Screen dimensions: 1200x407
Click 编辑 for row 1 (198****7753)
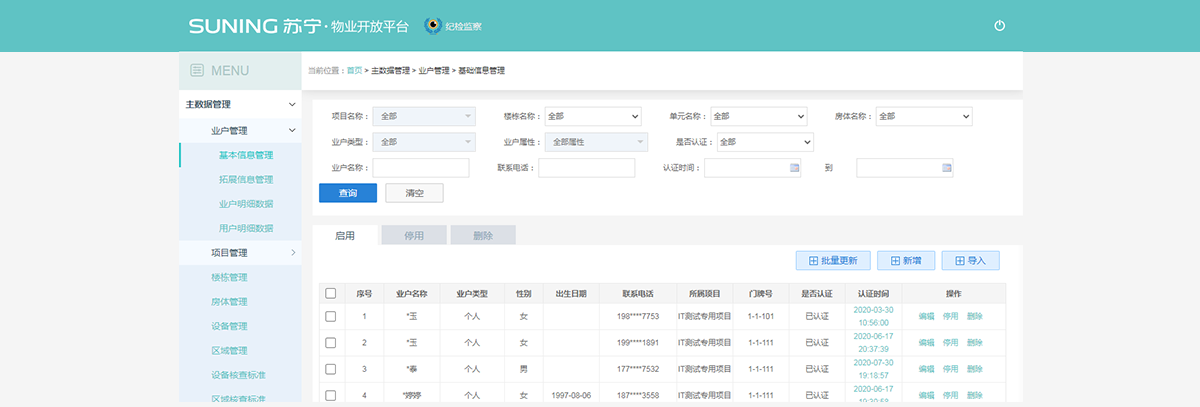pyautogui.click(x=926, y=316)
